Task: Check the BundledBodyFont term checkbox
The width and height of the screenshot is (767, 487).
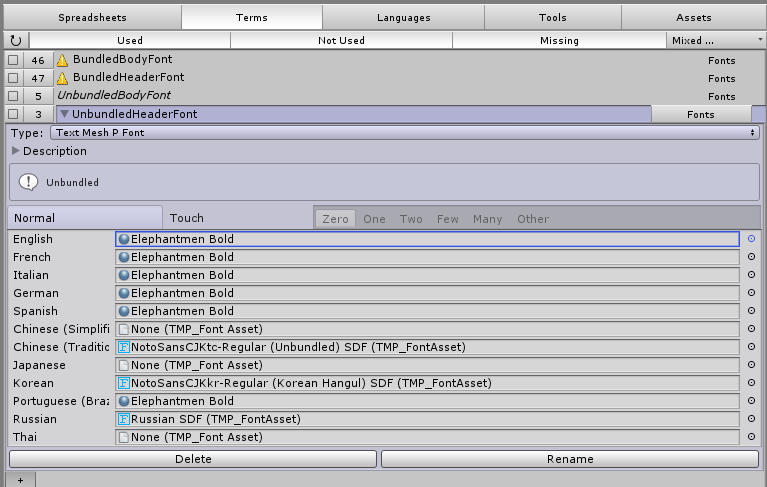Action: click(x=13, y=60)
